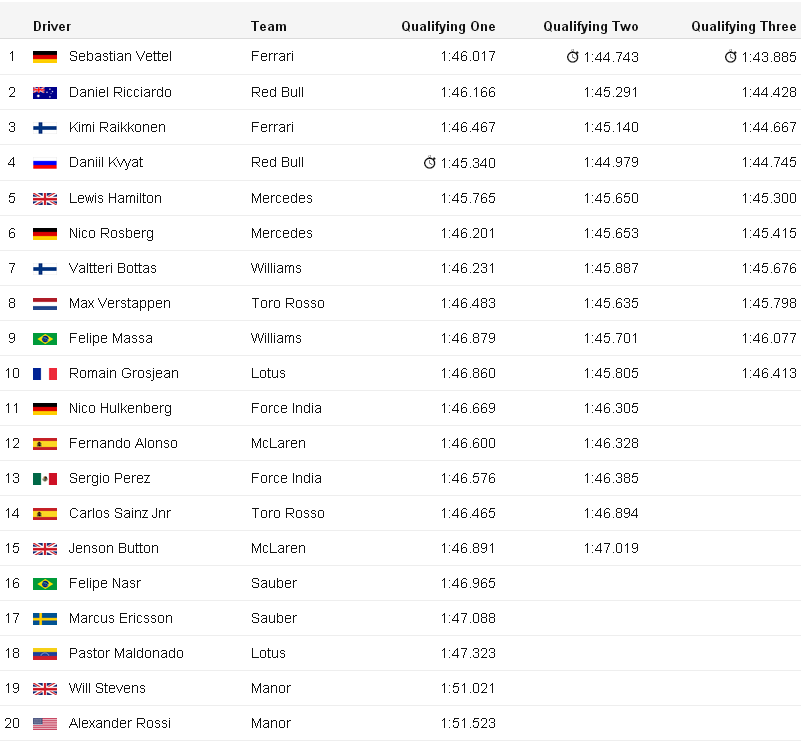Click the Mexican flag next to Sergio Perez

tap(45, 478)
